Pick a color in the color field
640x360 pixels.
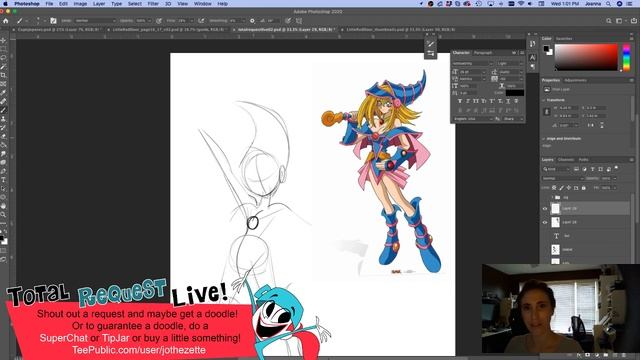pos(586,57)
